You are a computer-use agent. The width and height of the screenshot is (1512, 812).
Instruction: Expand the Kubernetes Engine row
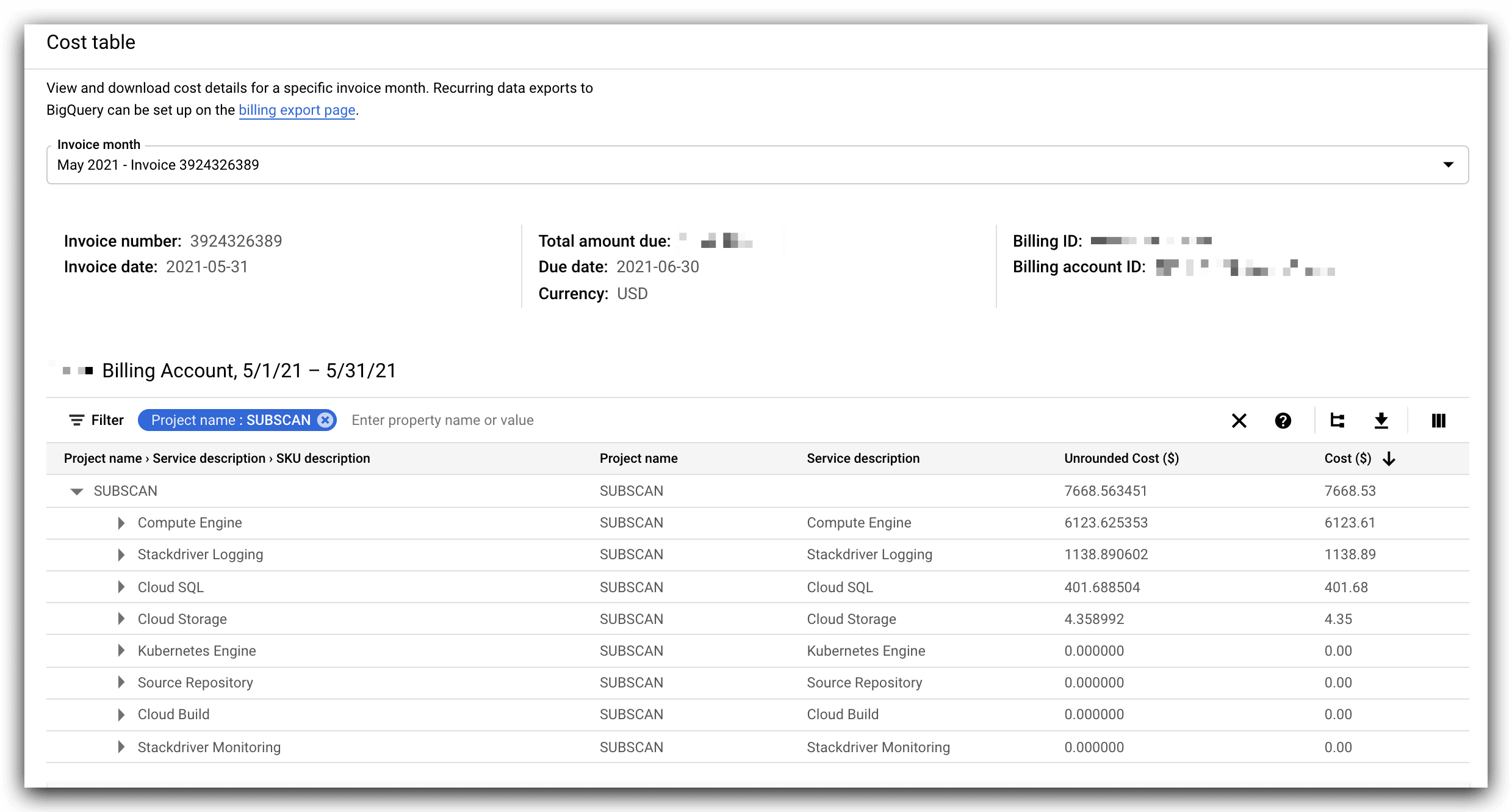[121, 651]
